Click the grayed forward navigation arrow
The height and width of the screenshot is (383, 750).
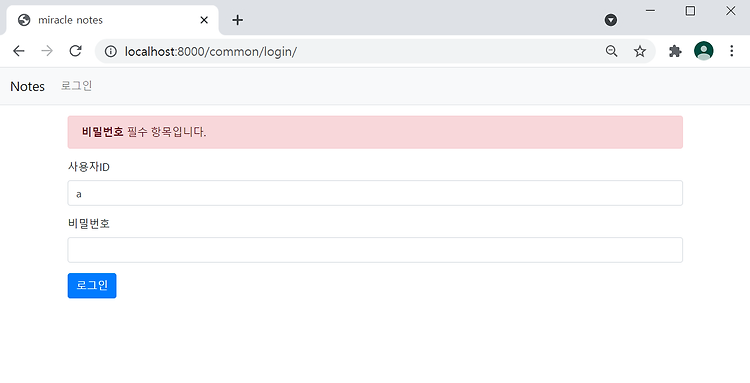pyautogui.click(x=47, y=51)
